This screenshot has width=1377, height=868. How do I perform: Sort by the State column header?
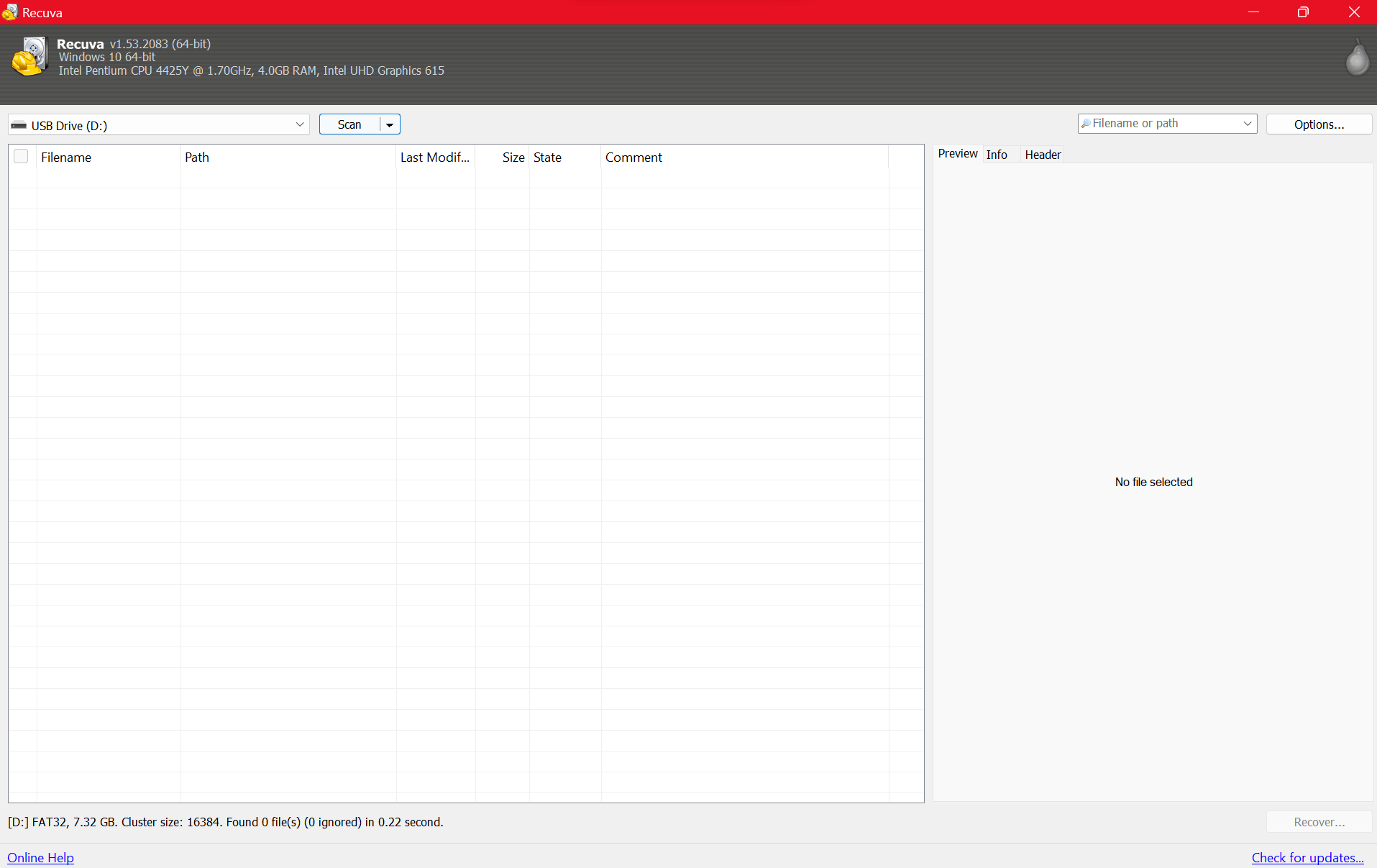(564, 157)
